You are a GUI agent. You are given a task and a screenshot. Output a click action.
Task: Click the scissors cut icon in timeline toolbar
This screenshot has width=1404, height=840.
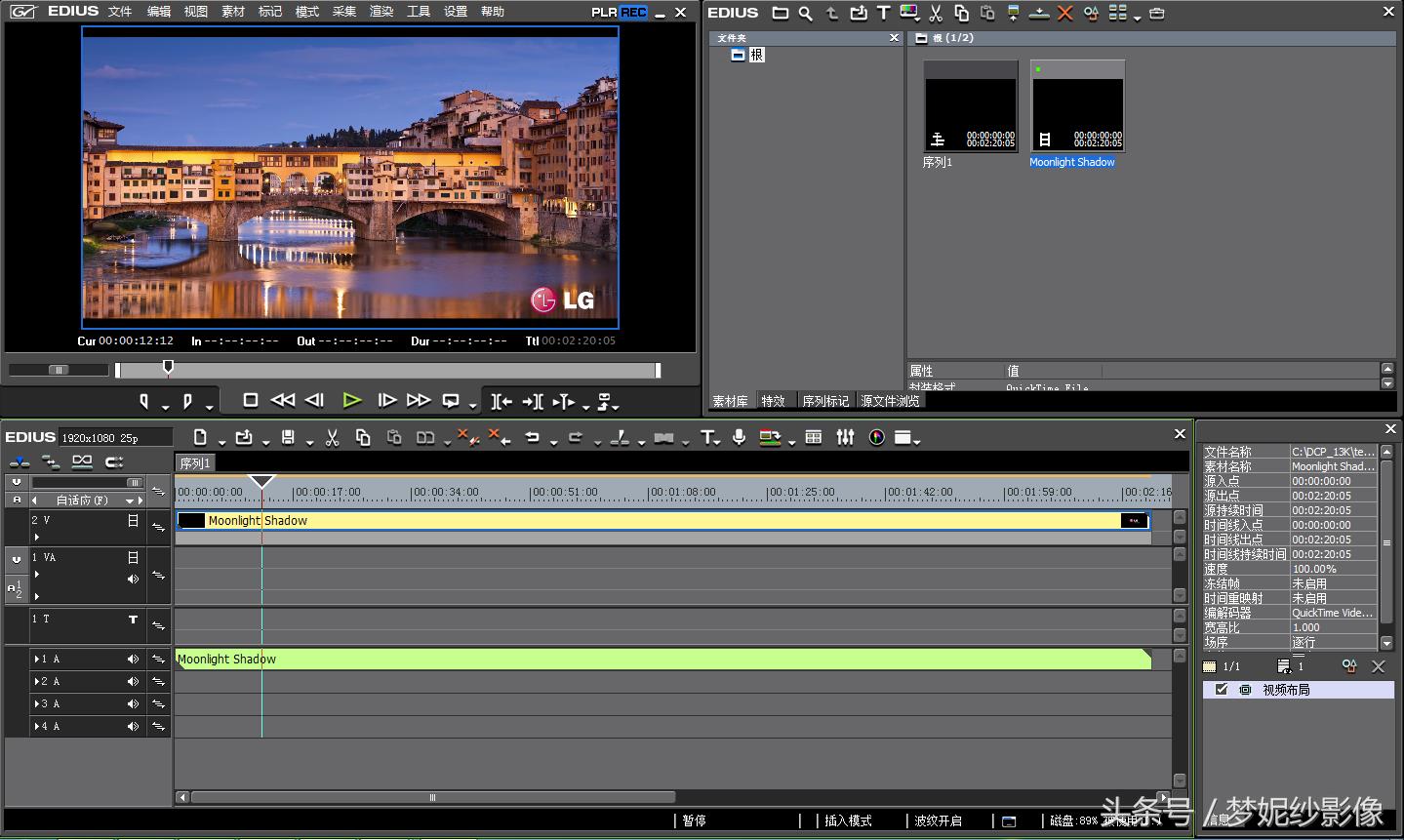[332, 438]
